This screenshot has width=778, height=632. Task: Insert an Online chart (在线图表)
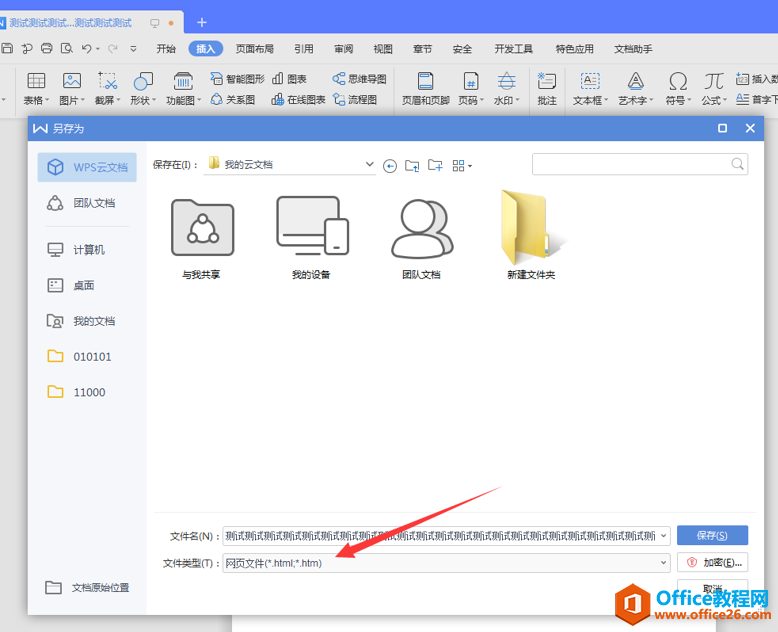[298, 100]
